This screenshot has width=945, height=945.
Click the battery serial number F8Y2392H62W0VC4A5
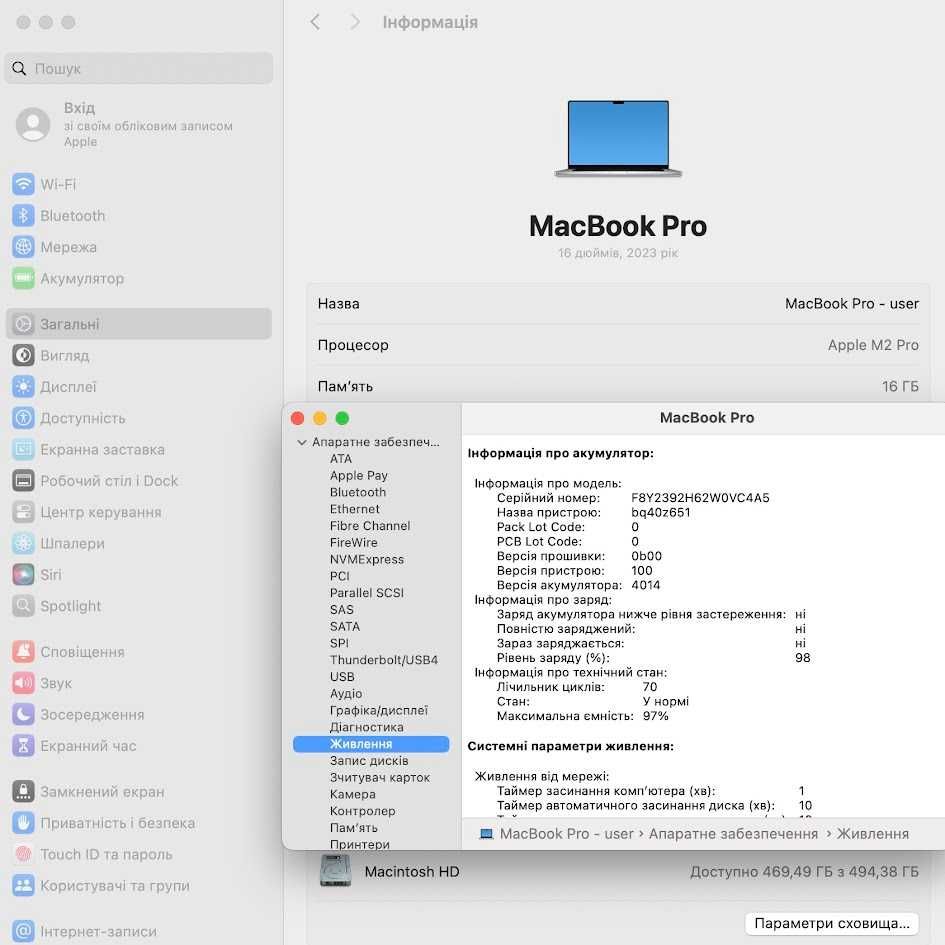[x=700, y=498]
